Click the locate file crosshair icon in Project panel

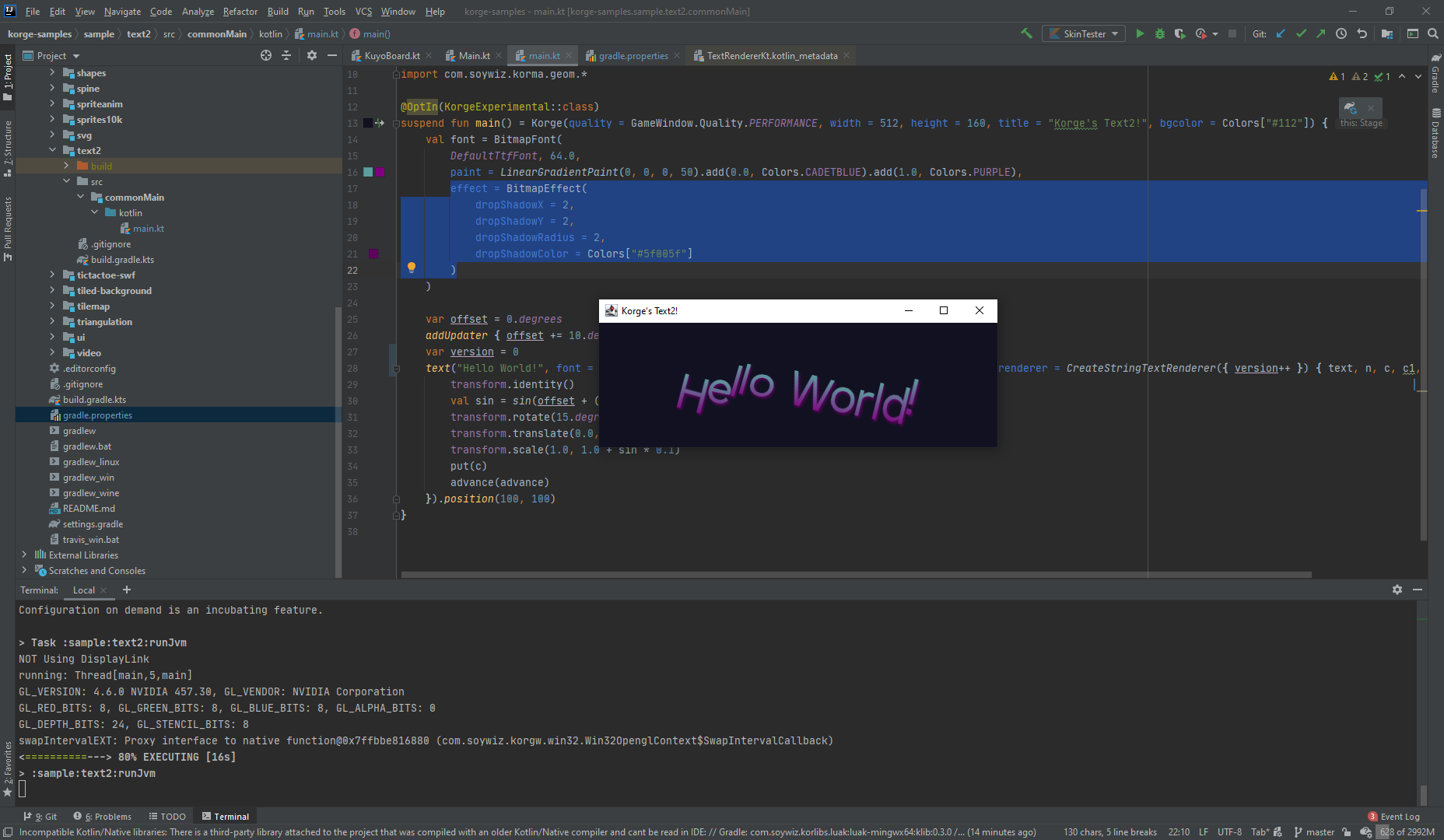click(x=266, y=55)
